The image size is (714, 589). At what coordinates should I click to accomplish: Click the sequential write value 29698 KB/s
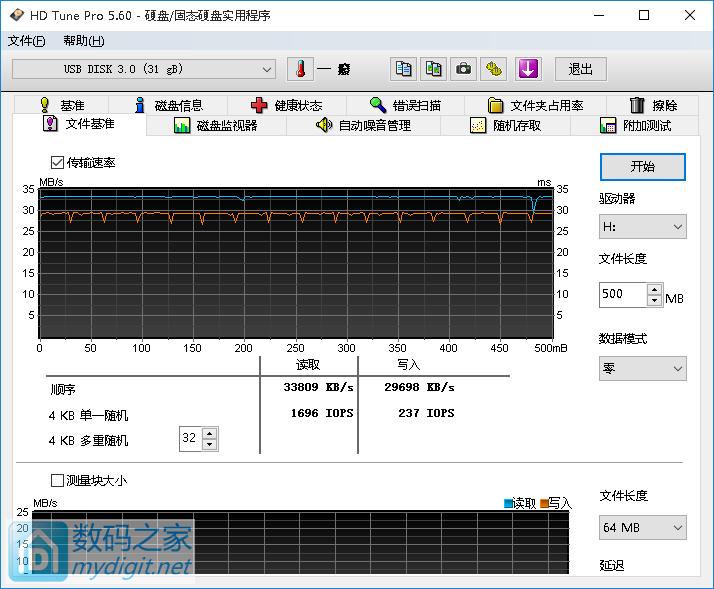coord(419,387)
